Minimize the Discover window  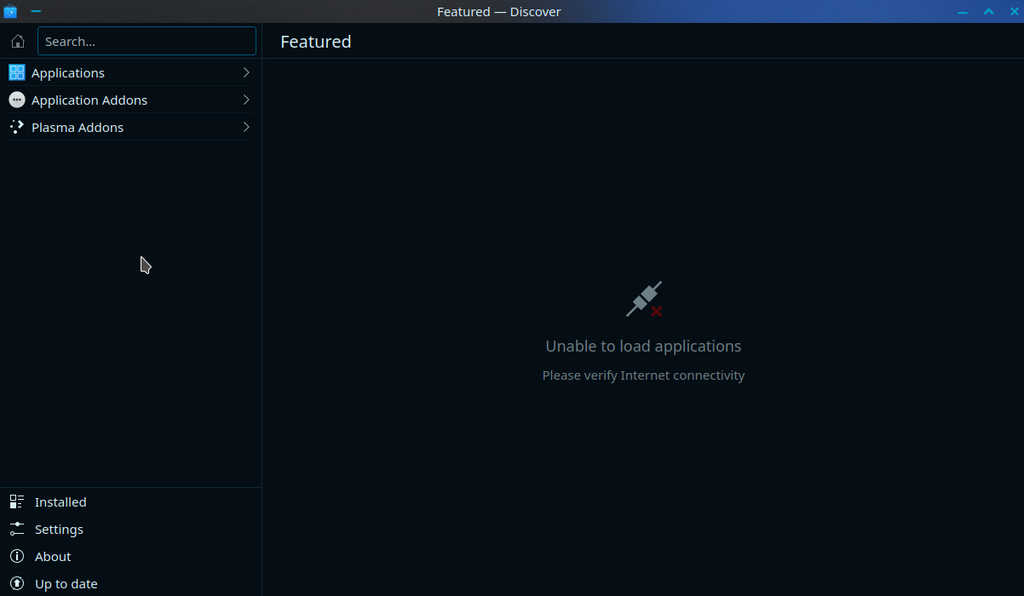pos(963,12)
